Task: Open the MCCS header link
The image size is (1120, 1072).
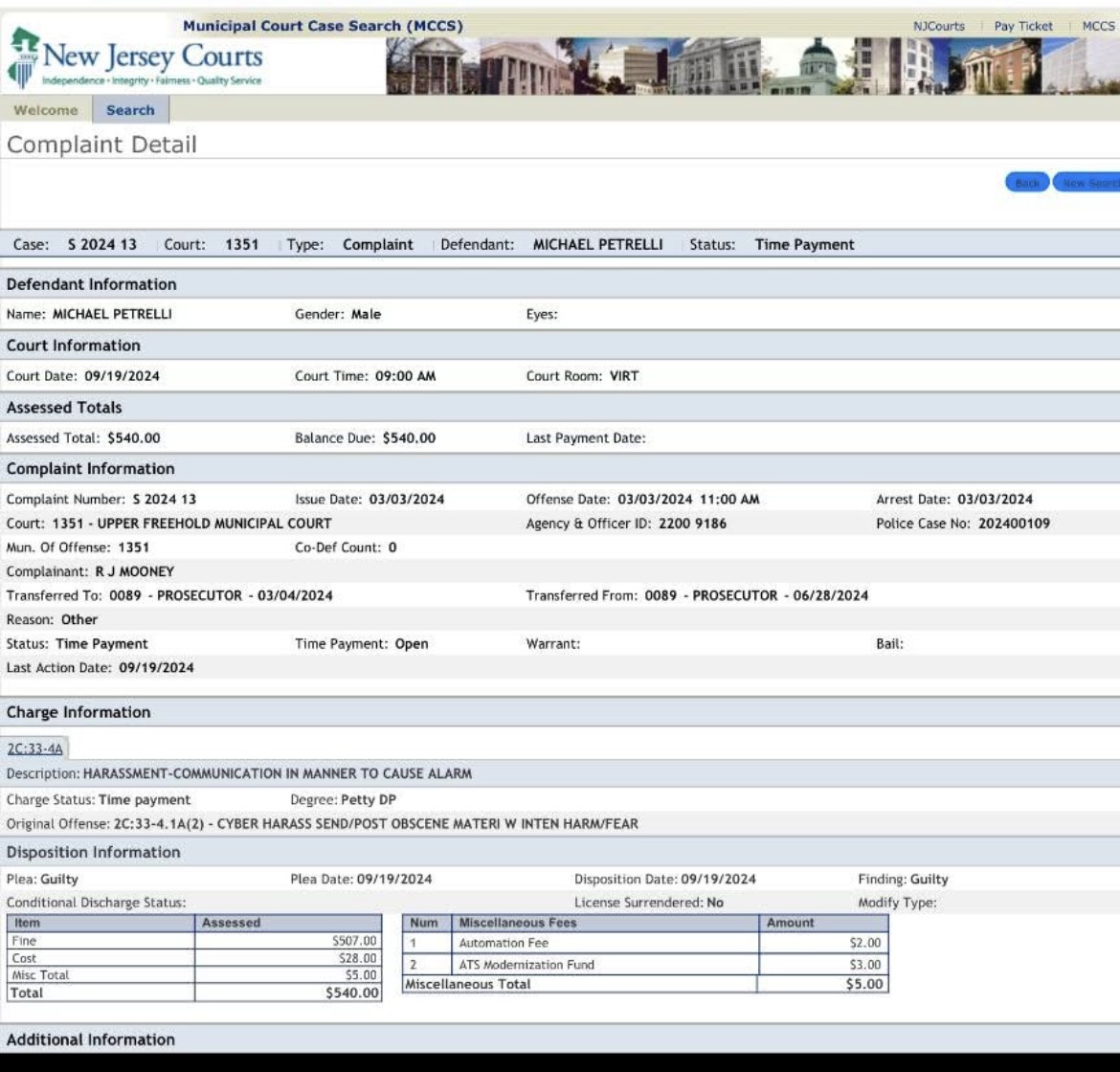Action: point(1098,27)
